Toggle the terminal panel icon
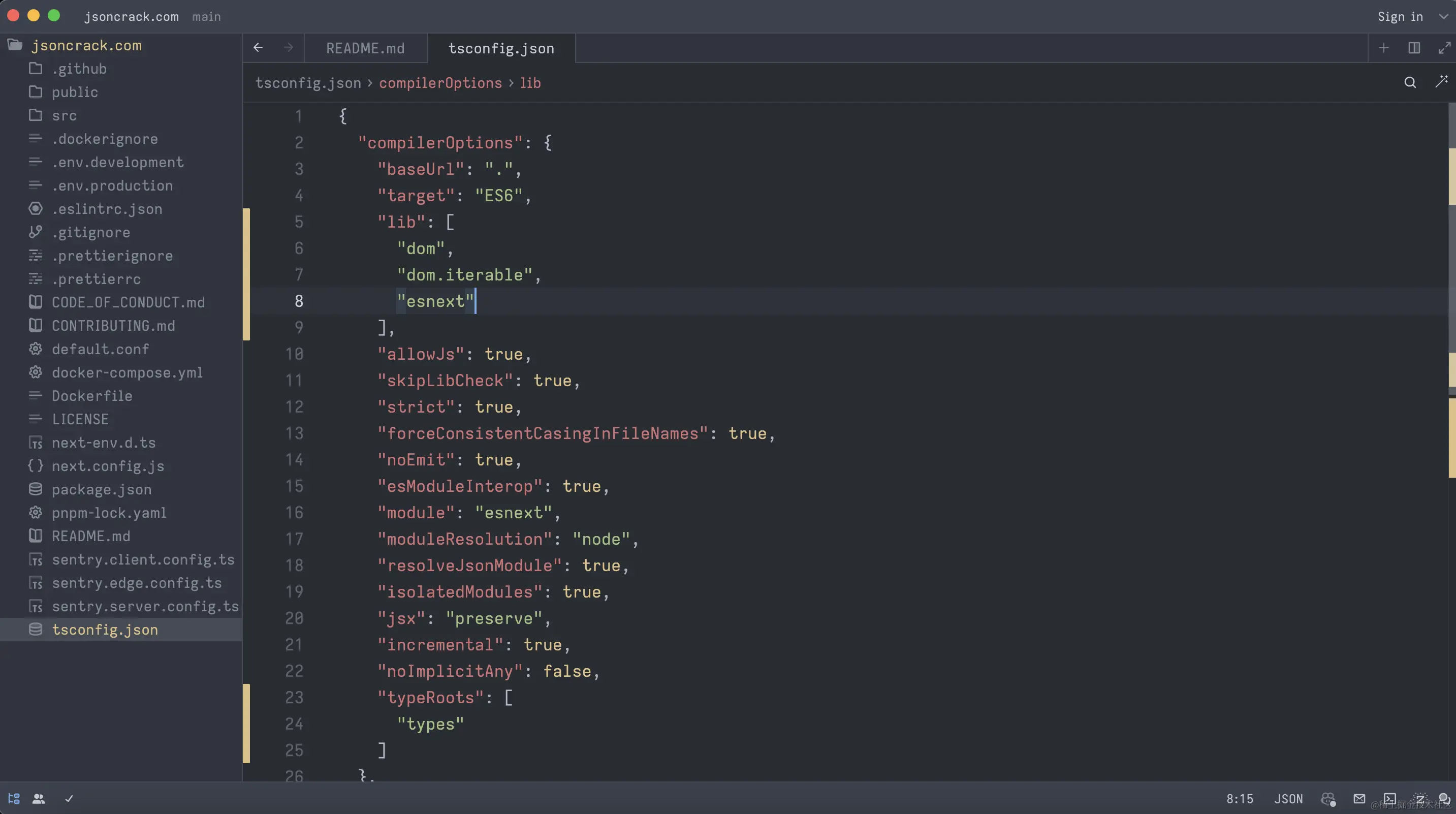This screenshot has height=814, width=1456. click(1390, 799)
